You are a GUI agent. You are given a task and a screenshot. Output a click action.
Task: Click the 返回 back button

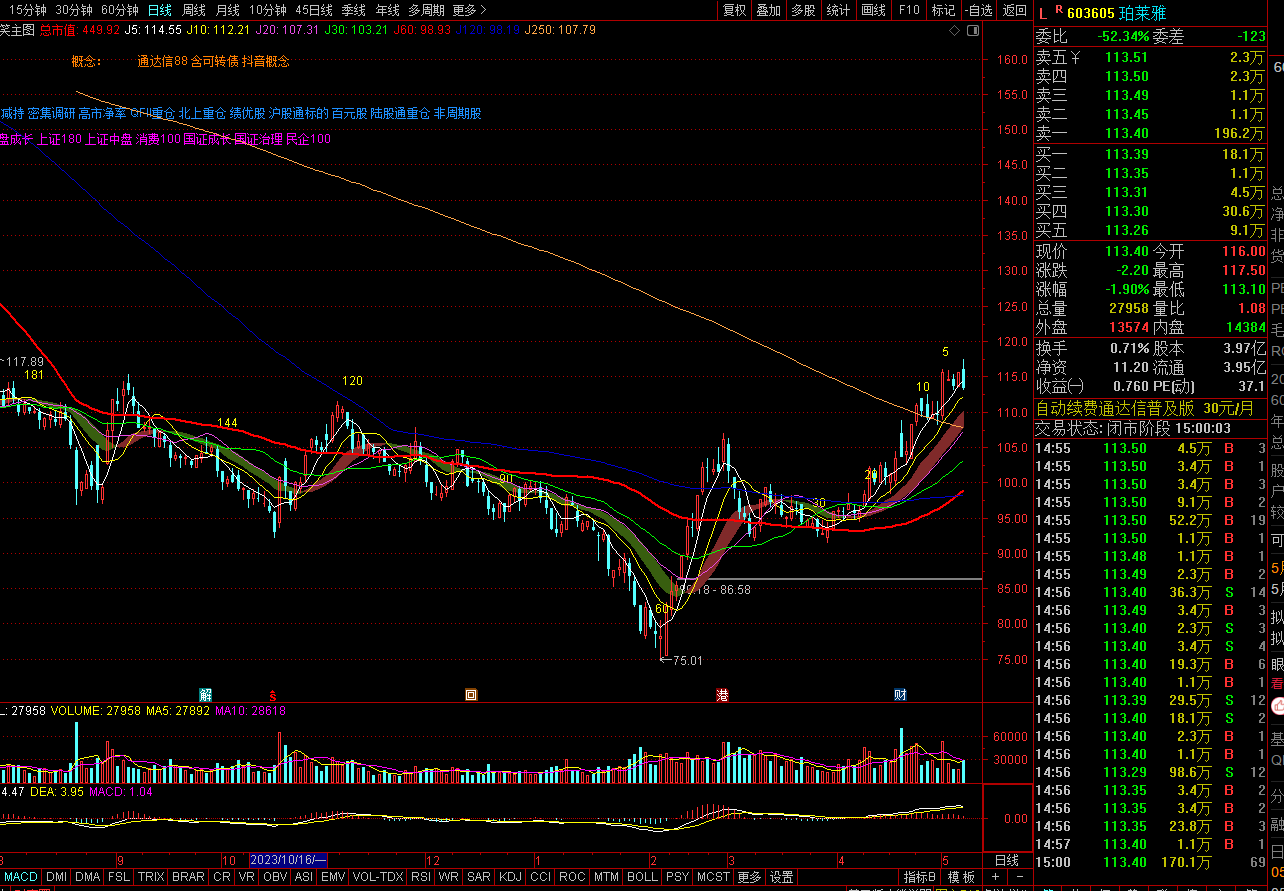click(x=1015, y=10)
